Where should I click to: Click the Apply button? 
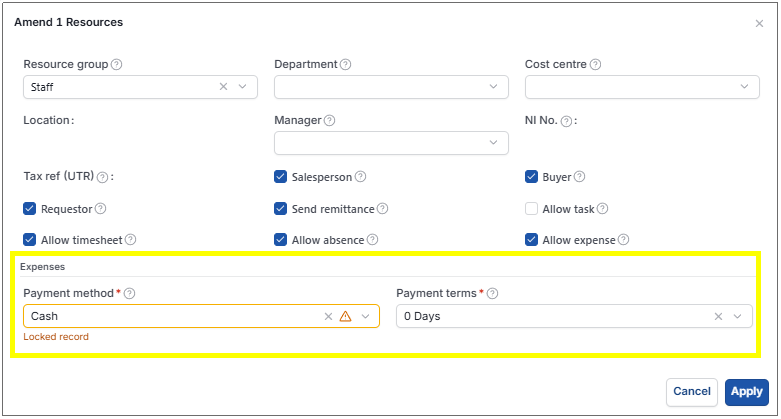[x=747, y=392]
